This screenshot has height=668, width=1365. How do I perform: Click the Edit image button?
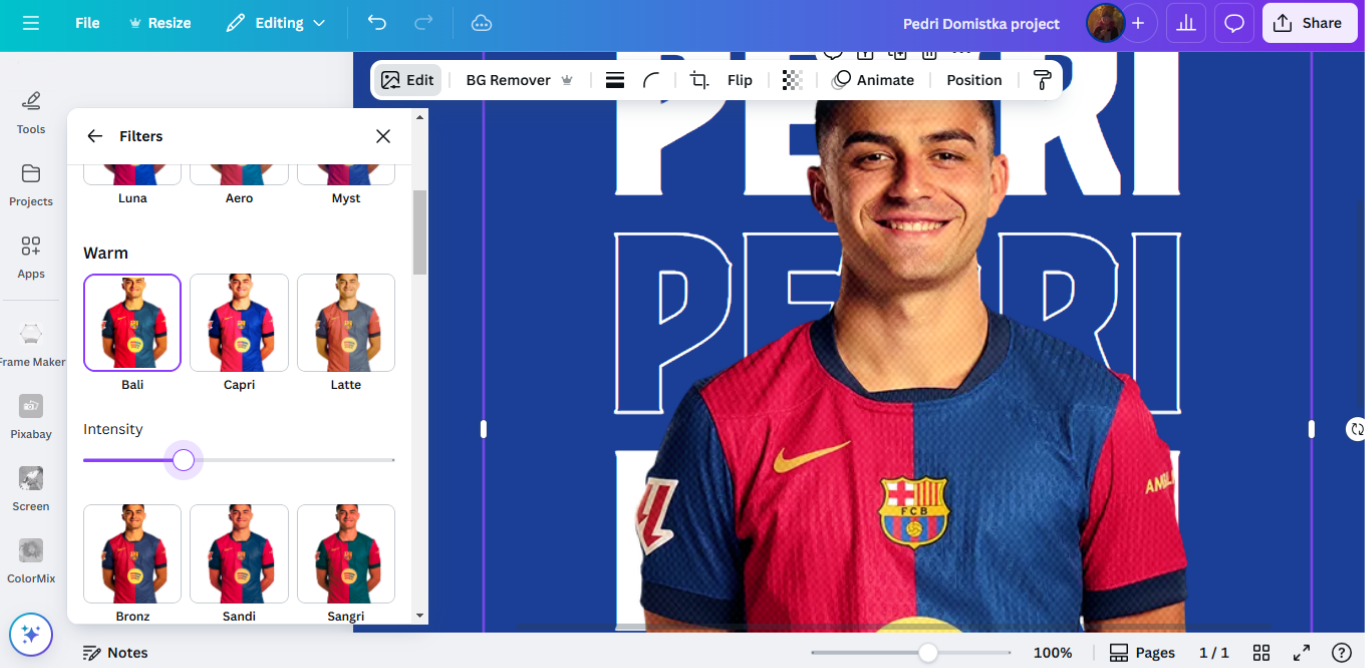point(407,80)
